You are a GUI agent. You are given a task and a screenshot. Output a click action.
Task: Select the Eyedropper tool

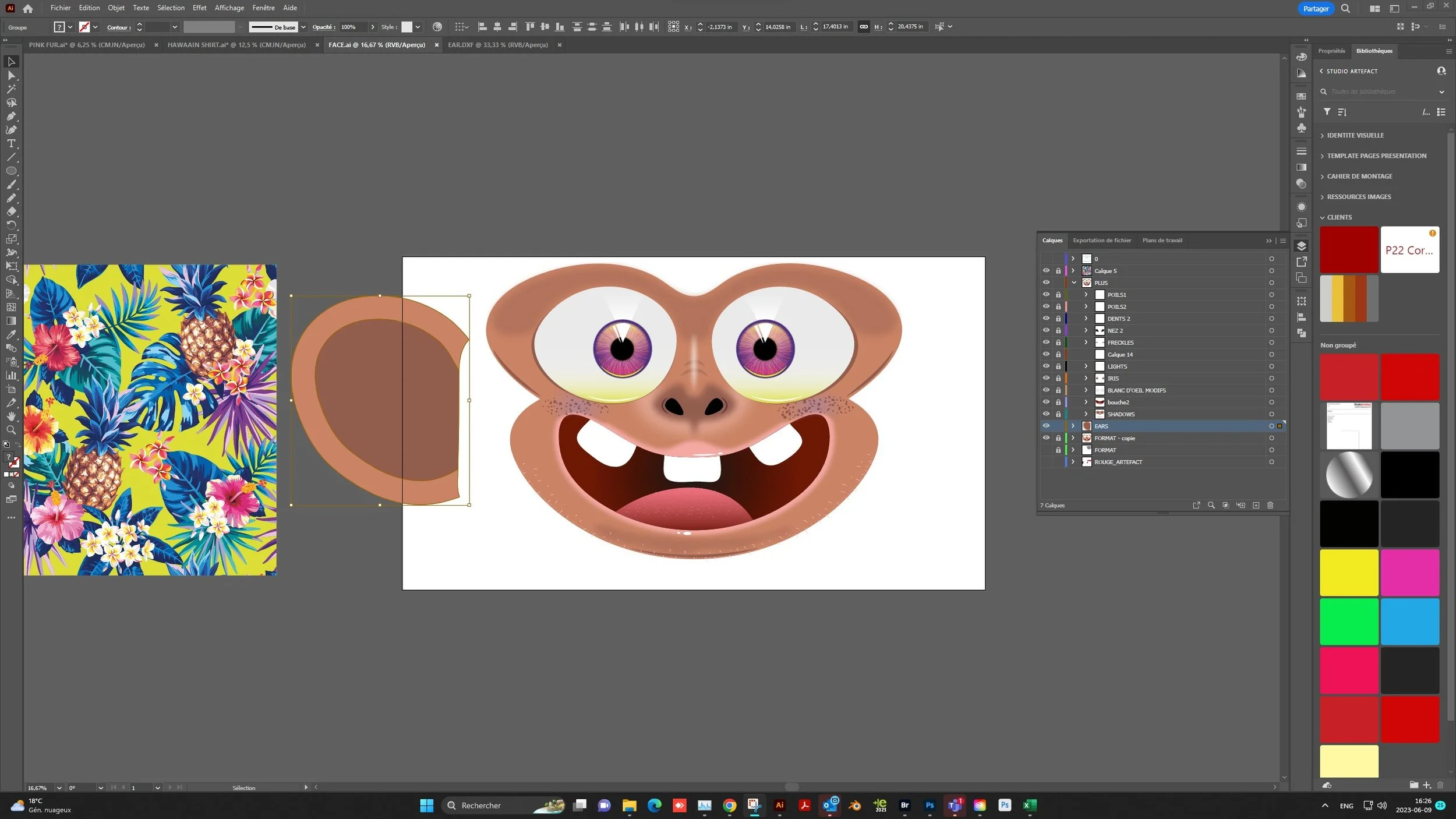point(11,335)
